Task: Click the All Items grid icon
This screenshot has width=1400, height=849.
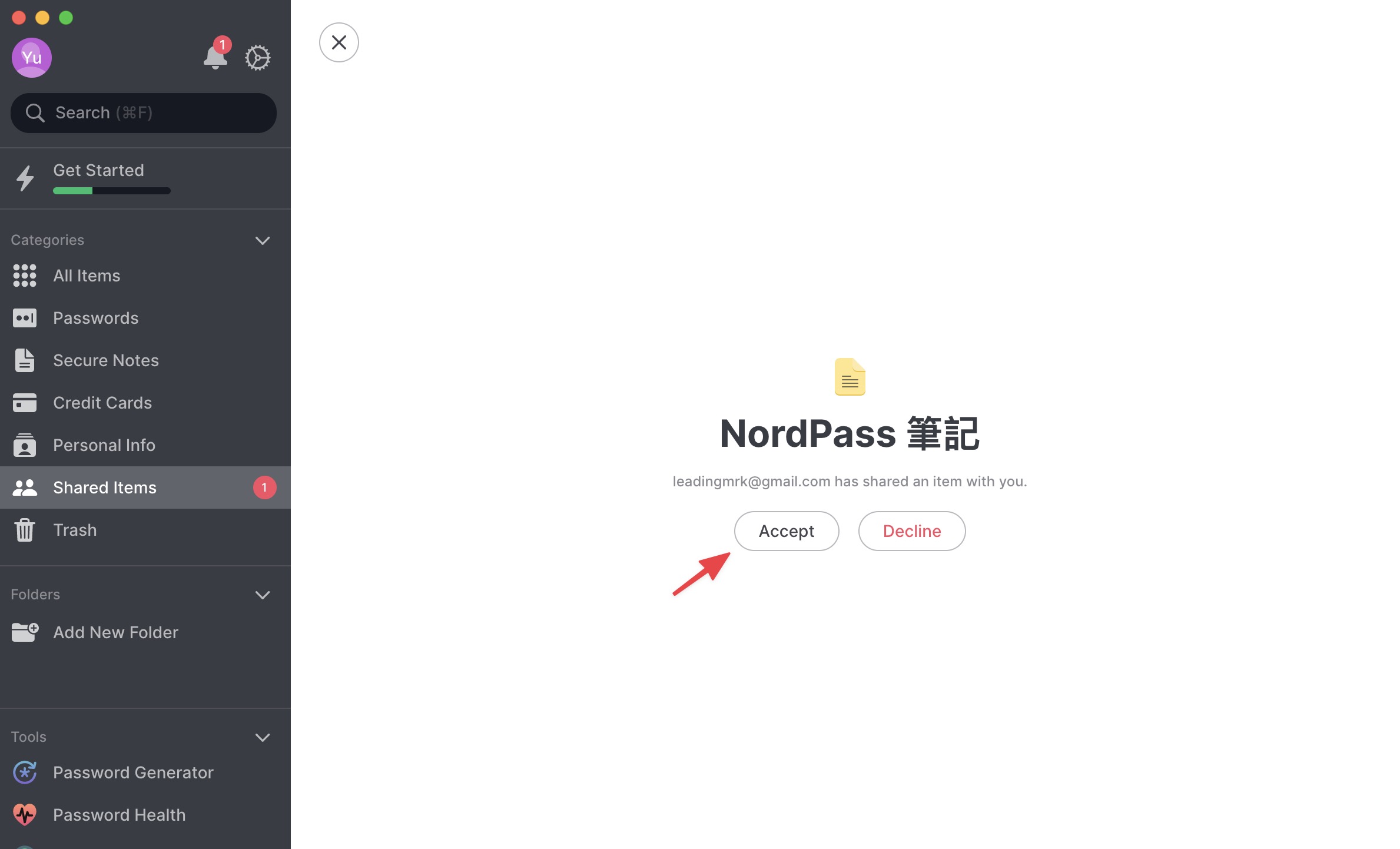Action: [25, 276]
